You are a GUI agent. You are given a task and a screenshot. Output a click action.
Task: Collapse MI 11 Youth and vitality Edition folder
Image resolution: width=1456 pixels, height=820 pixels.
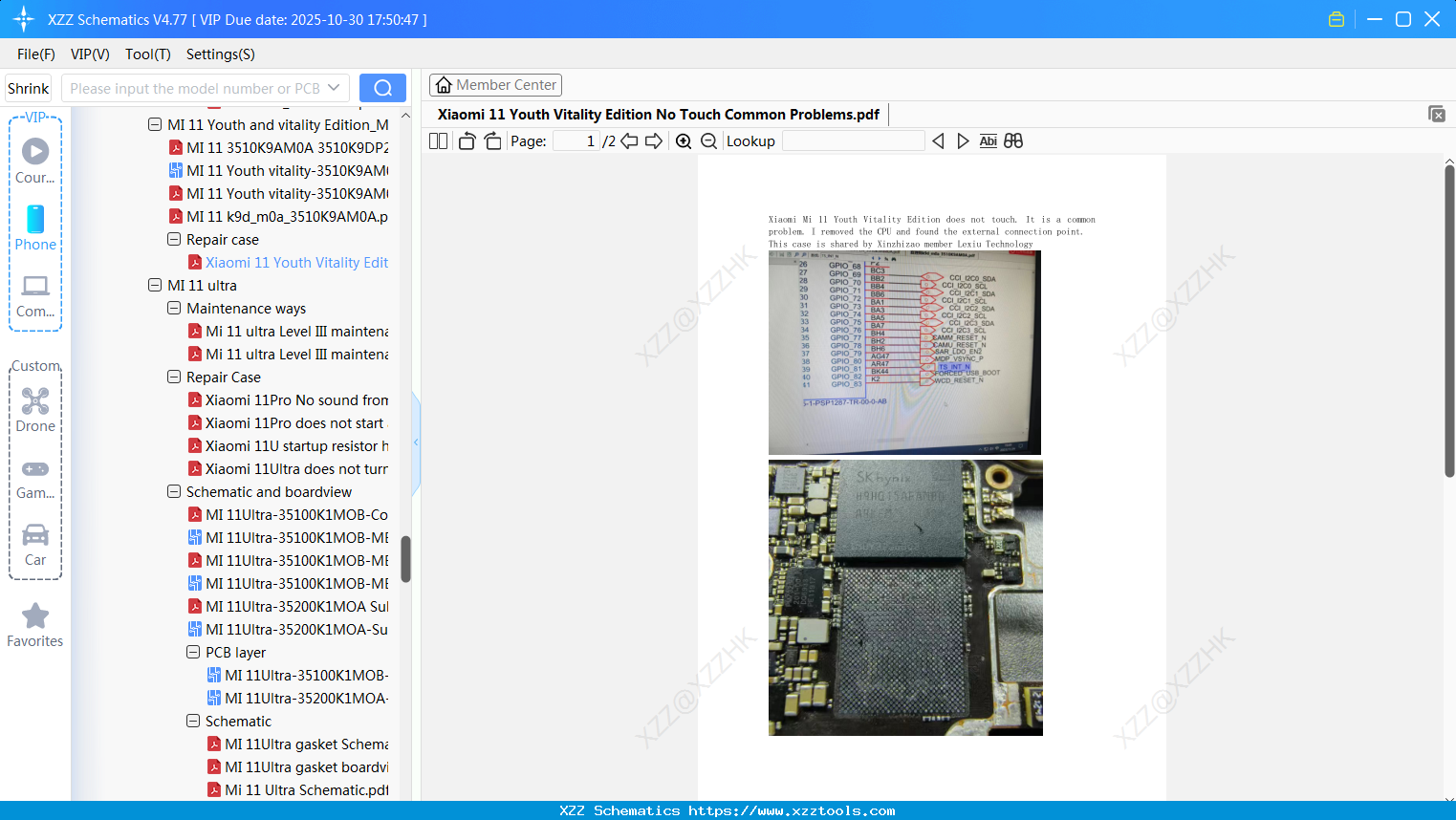tap(155, 124)
